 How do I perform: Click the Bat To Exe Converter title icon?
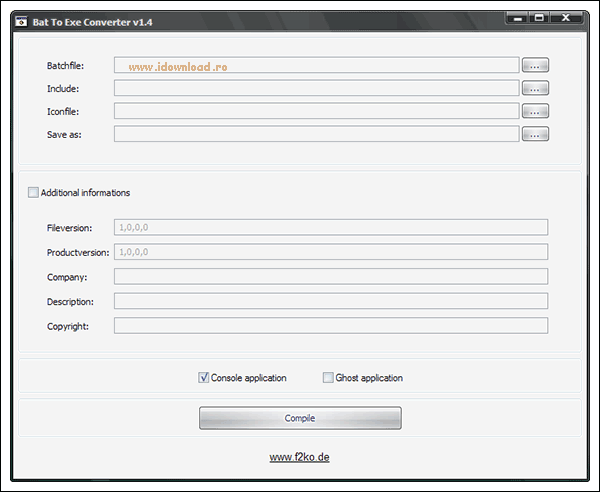click(x=21, y=22)
